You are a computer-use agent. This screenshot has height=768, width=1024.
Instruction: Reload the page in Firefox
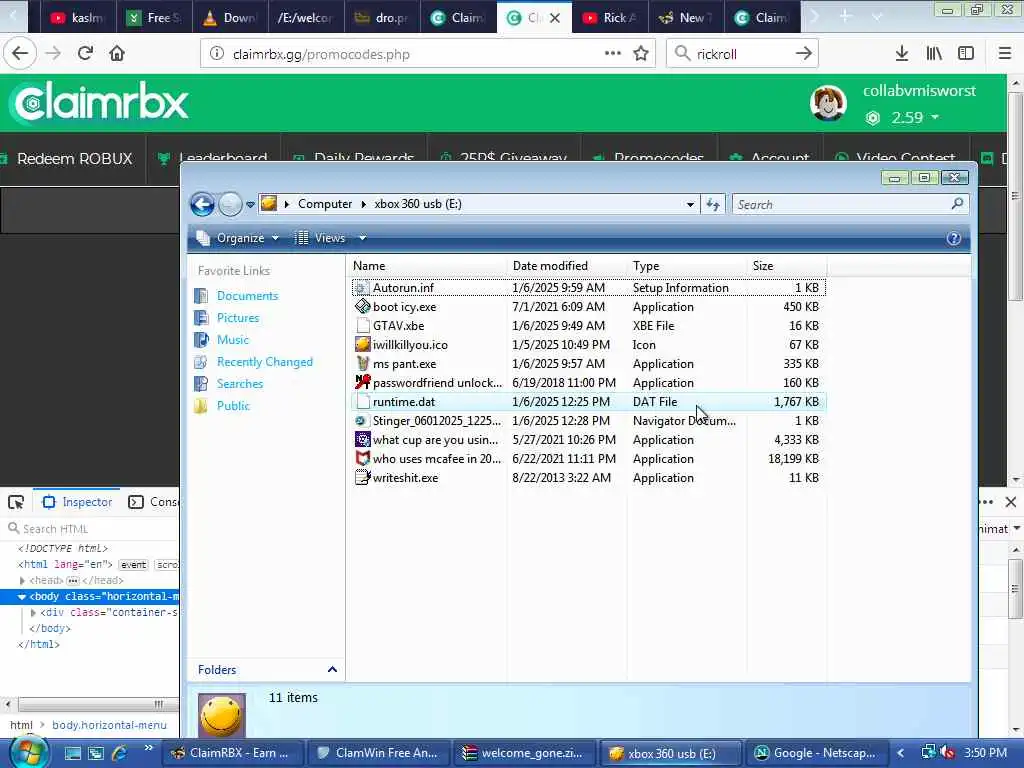coord(85,53)
